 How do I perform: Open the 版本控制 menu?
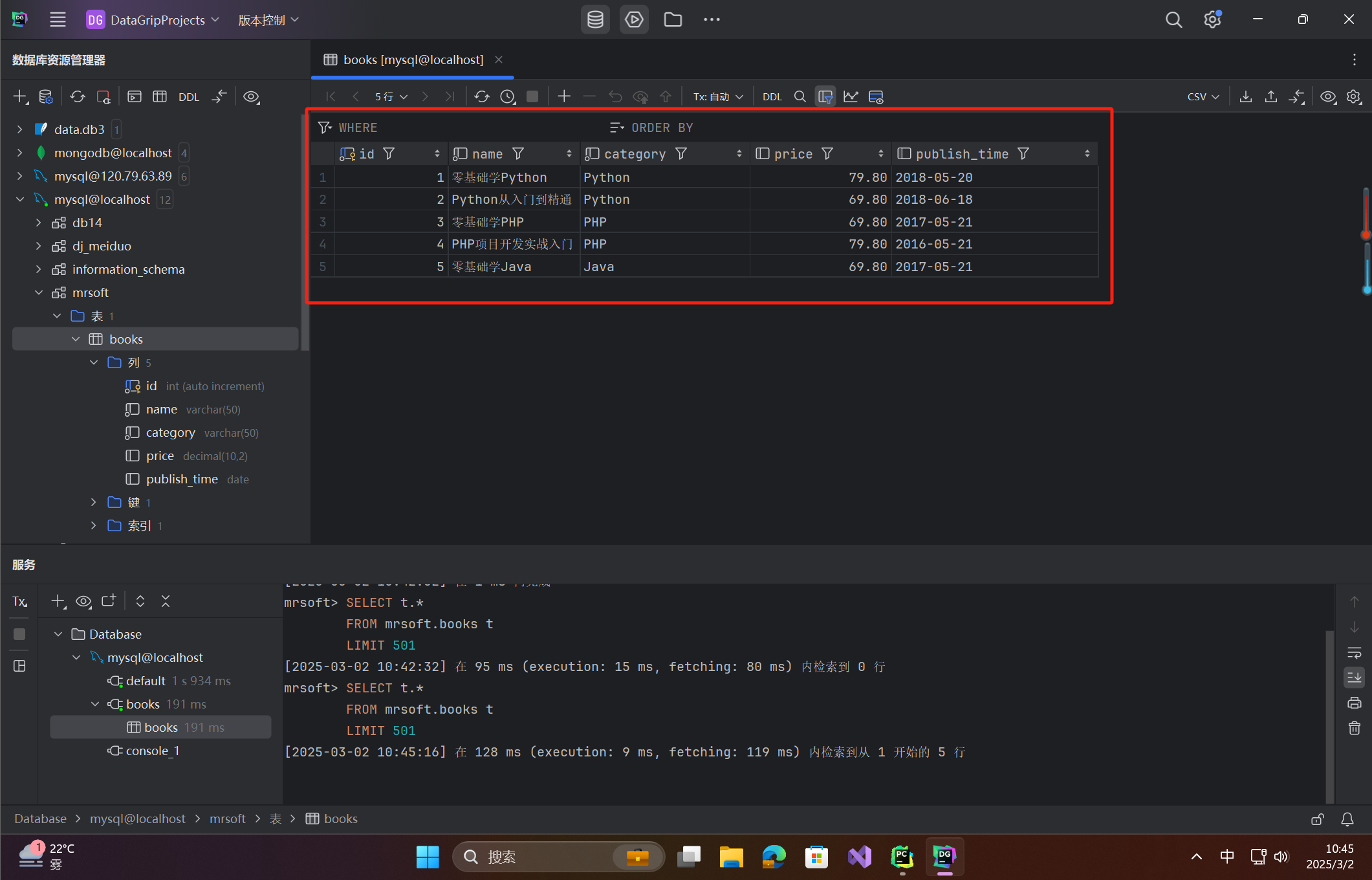268,19
